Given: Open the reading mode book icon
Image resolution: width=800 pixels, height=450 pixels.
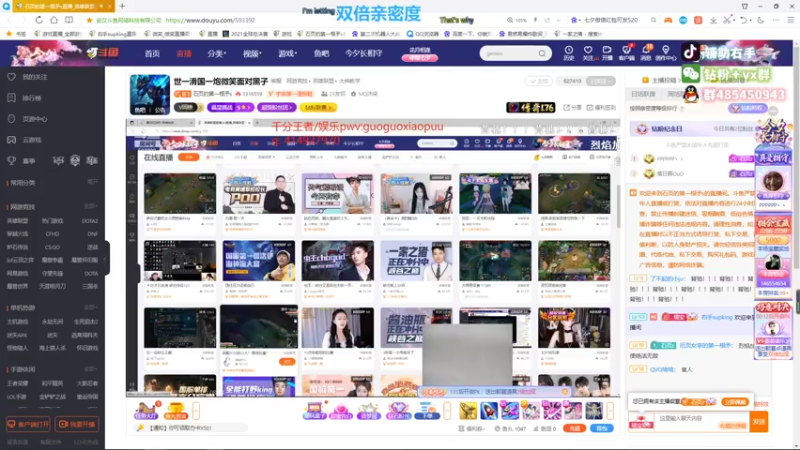Looking at the screenshot, I should click(69, 20).
